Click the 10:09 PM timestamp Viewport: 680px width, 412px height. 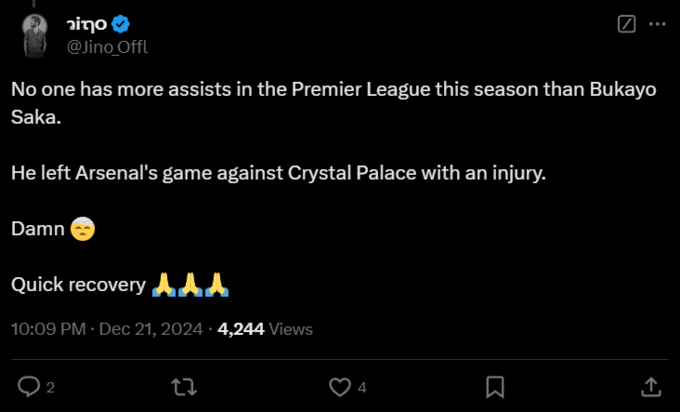(49, 329)
